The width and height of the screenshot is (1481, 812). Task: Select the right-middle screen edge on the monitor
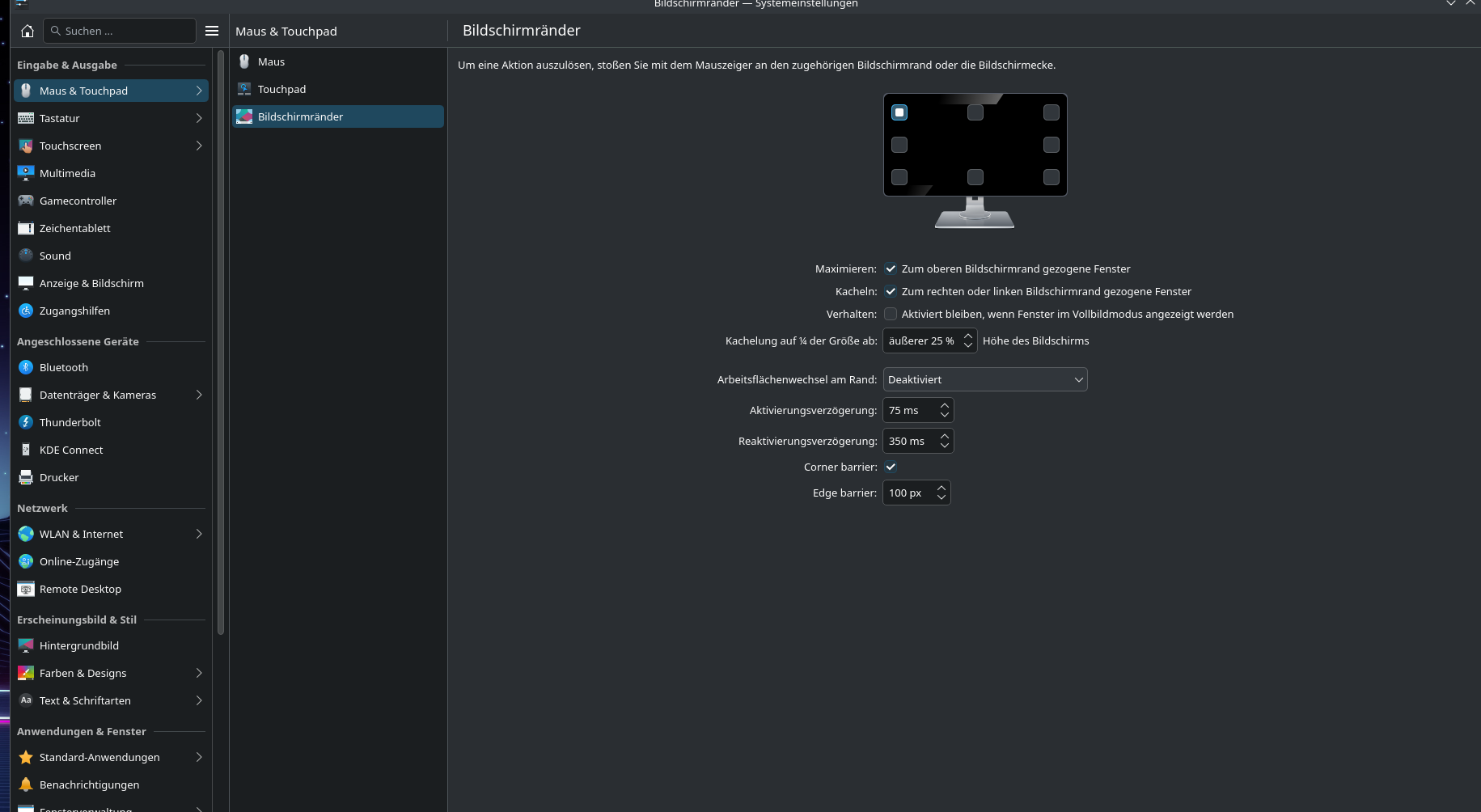(x=1052, y=145)
